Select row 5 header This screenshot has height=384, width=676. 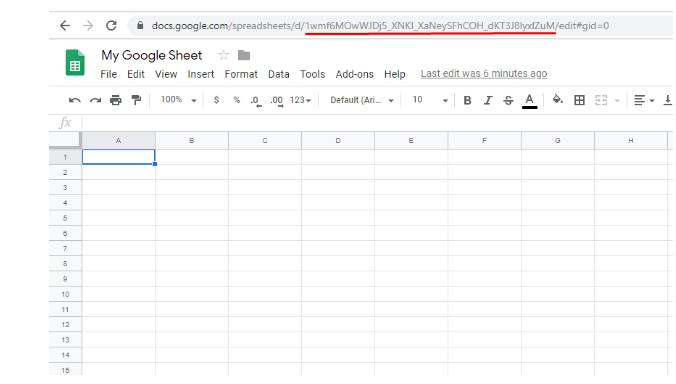[x=65, y=218]
